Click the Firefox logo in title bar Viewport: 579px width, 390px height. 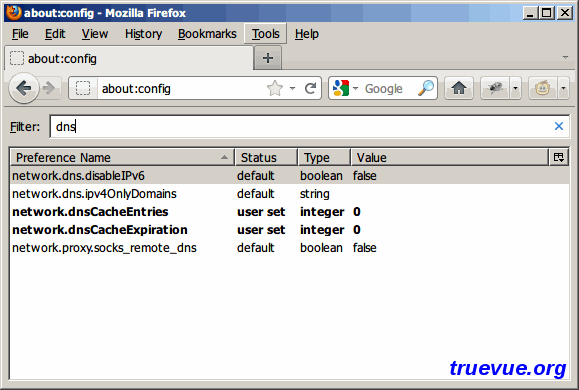click(13, 13)
